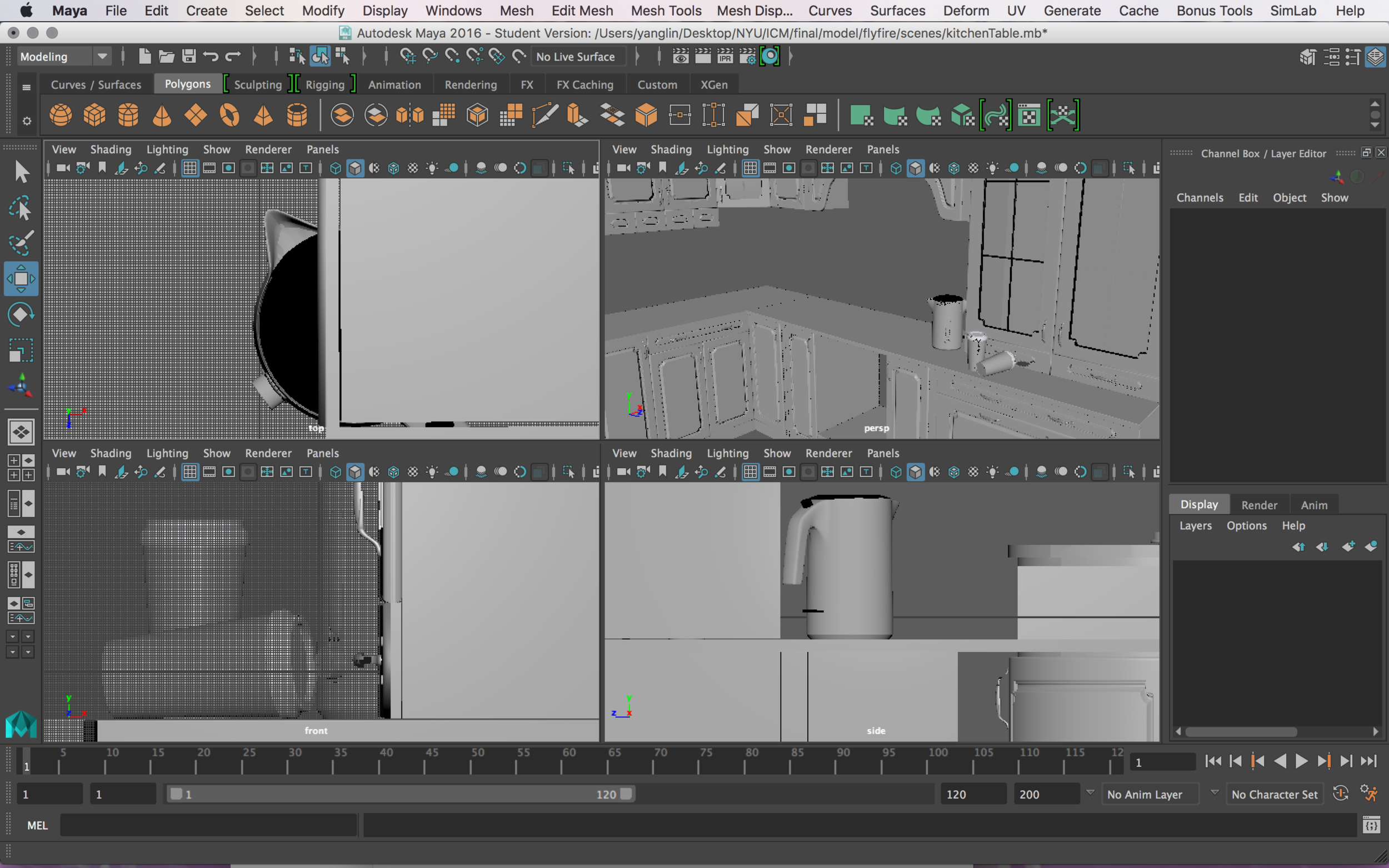Open the No Character Set dropdown
The width and height of the screenshot is (1389, 868).
[x=1274, y=794]
